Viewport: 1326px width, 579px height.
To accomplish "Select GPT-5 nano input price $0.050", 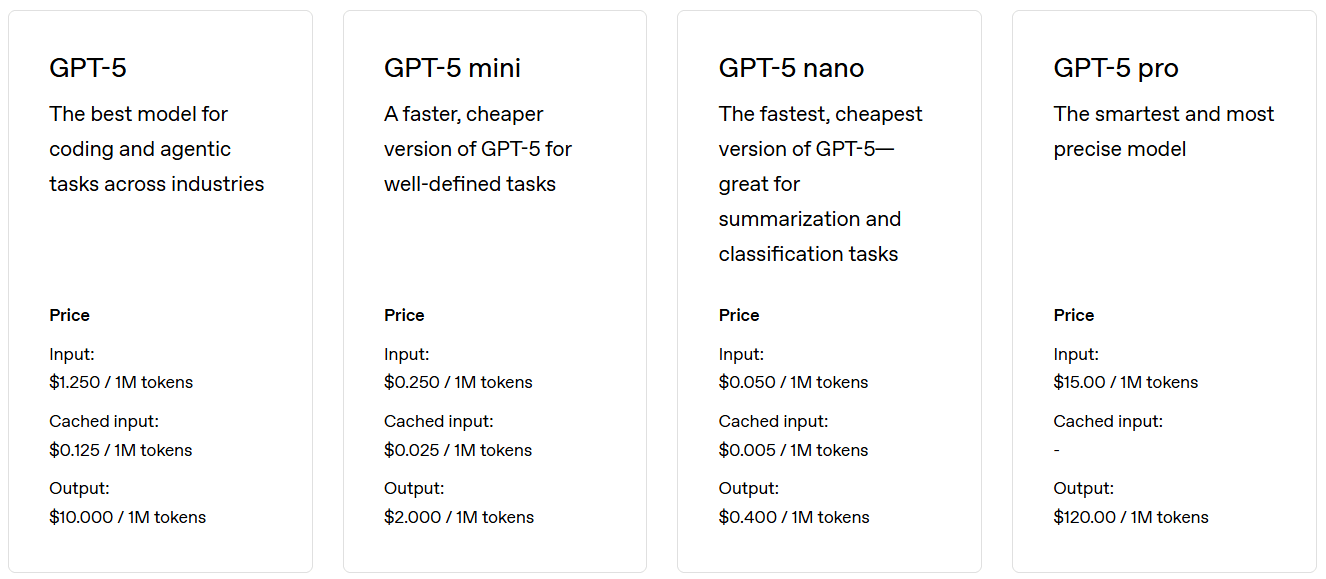I will [793, 382].
